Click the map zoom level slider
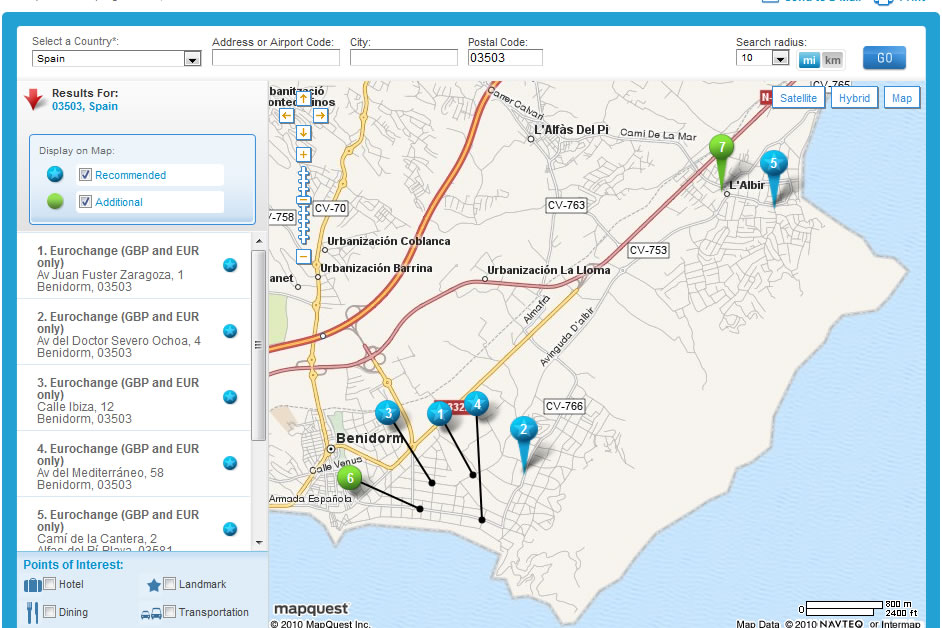 tap(303, 201)
